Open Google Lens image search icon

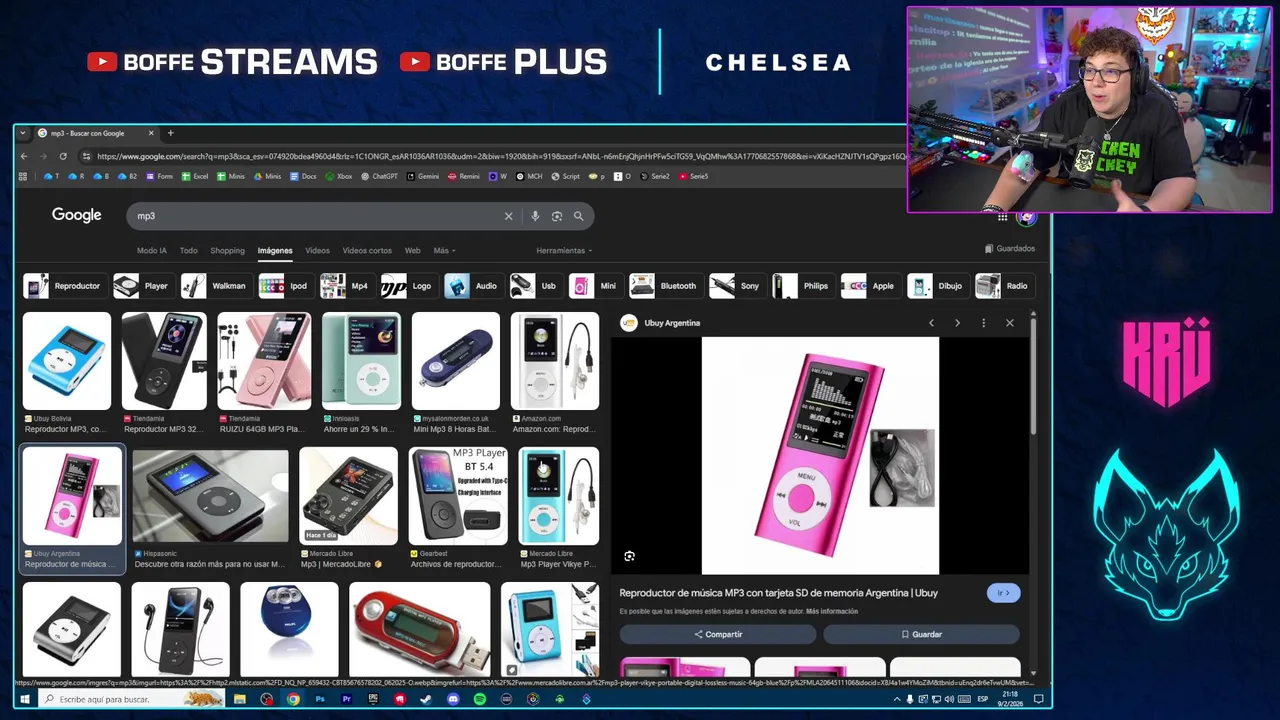coord(557,216)
